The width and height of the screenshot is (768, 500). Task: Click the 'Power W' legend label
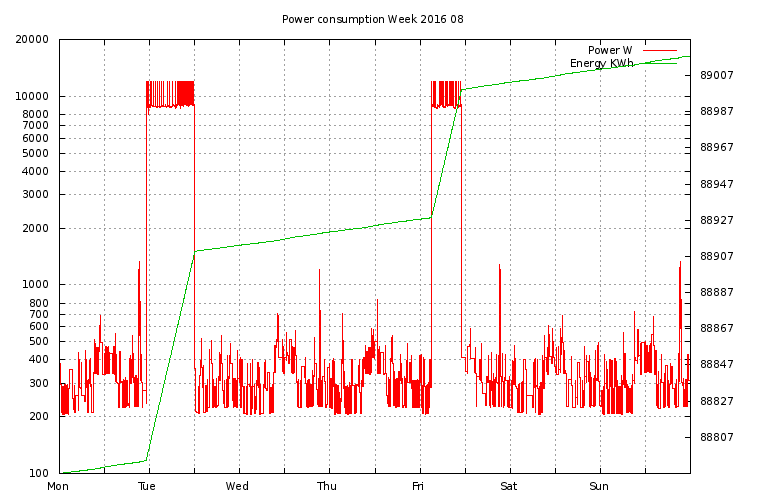(610, 50)
